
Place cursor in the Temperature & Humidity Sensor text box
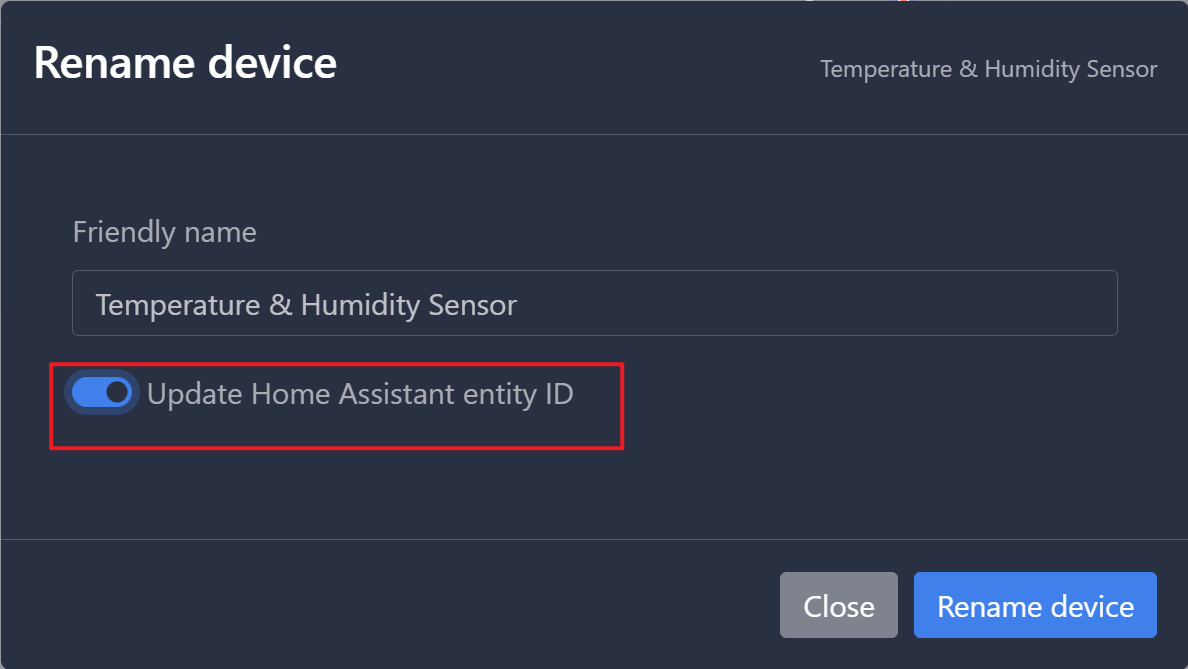coord(594,303)
